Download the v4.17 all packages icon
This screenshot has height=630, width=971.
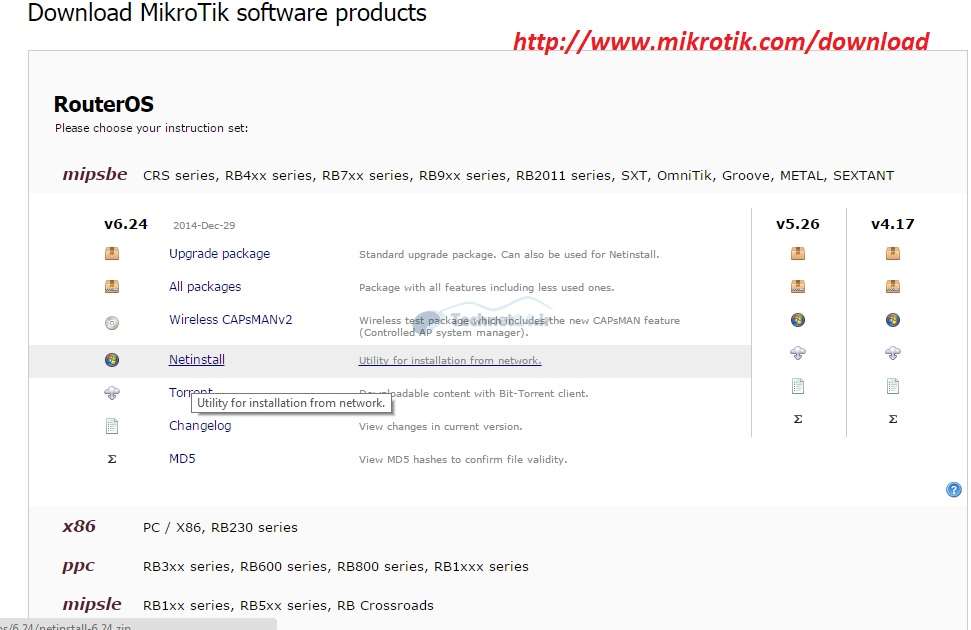(x=892, y=286)
